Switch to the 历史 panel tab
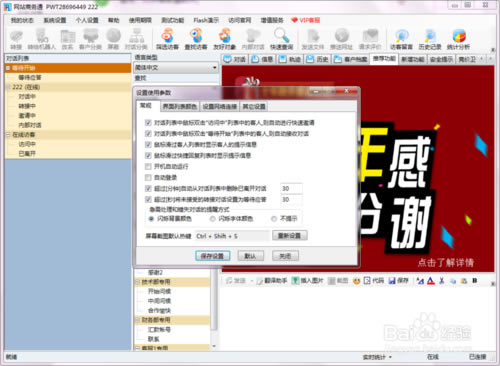Viewport: 500px width, 366px height. 318,59
